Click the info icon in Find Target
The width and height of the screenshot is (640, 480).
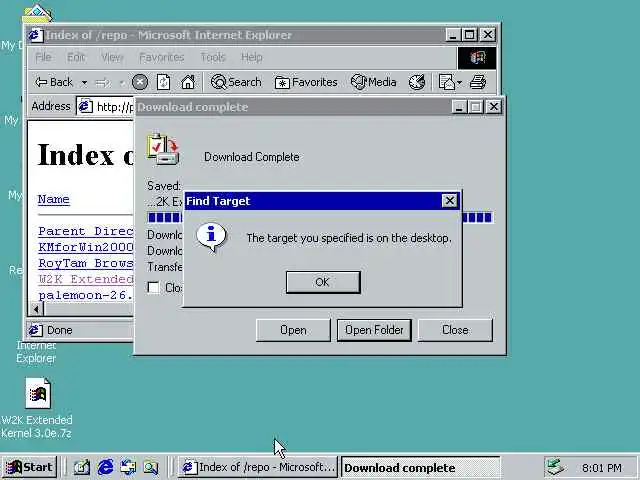pyautogui.click(x=211, y=237)
